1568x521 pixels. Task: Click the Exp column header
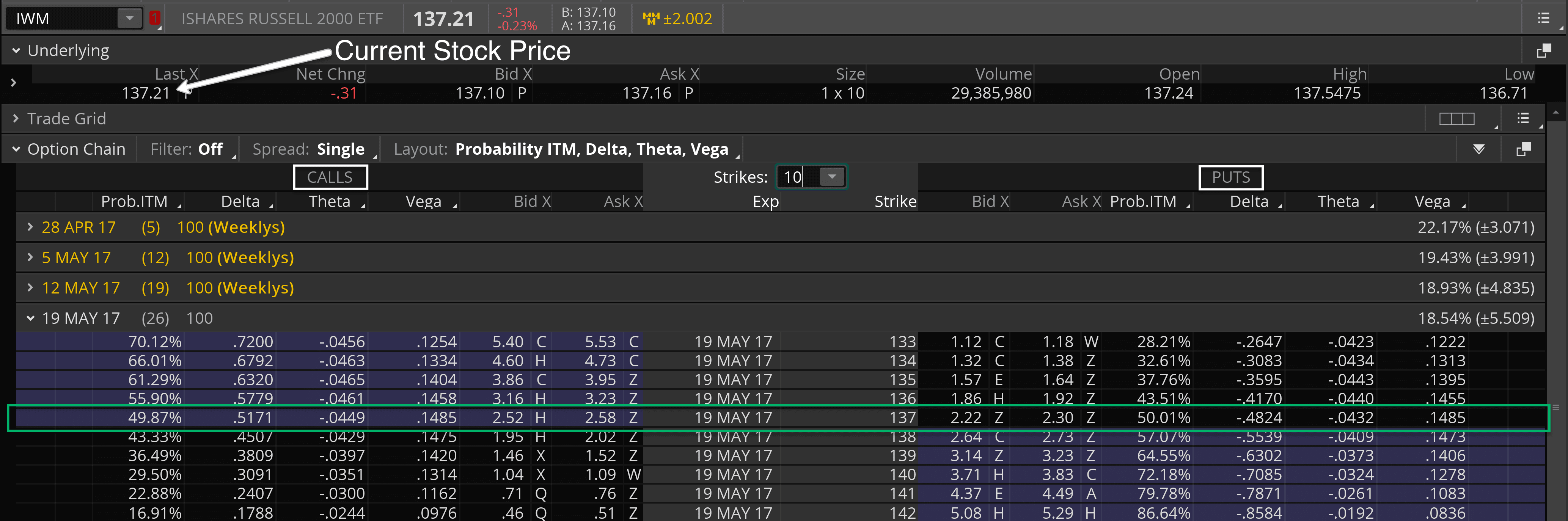point(766,201)
